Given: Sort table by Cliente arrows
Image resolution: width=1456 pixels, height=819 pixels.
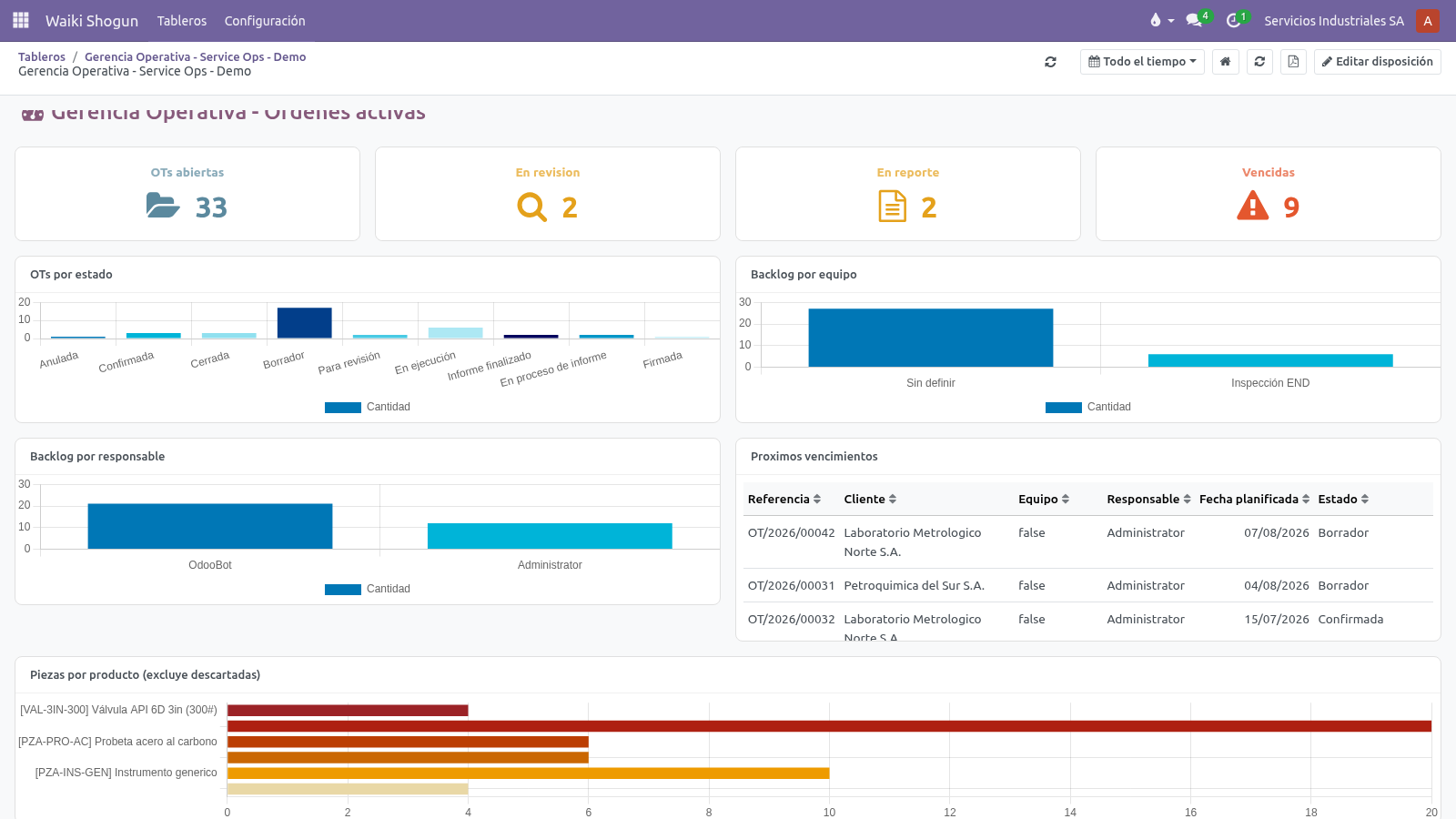Looking at the screenshot, I should (x=893, y=499).
